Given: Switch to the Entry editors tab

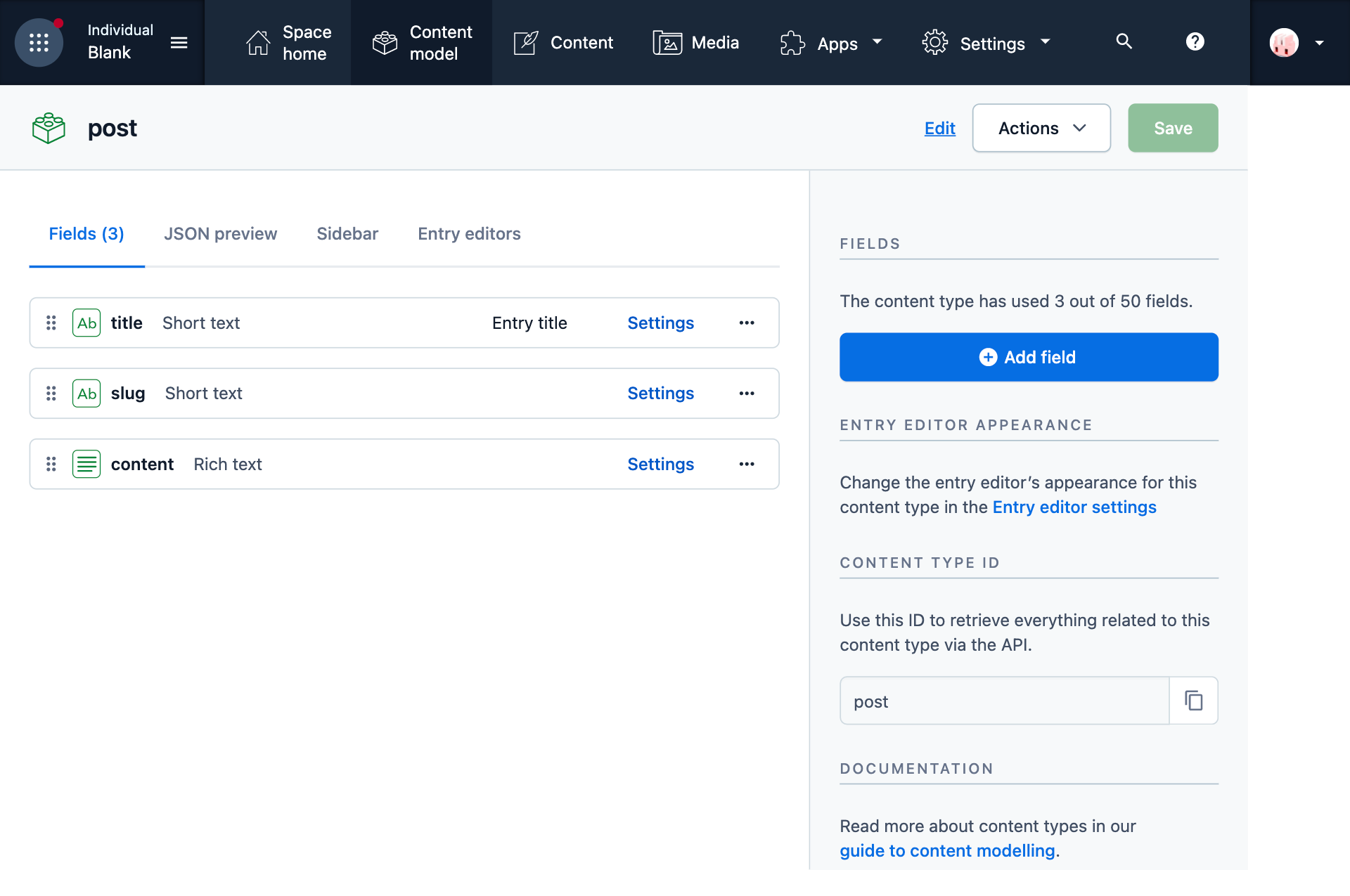Looking at the screenshot, I should (469, 233).
